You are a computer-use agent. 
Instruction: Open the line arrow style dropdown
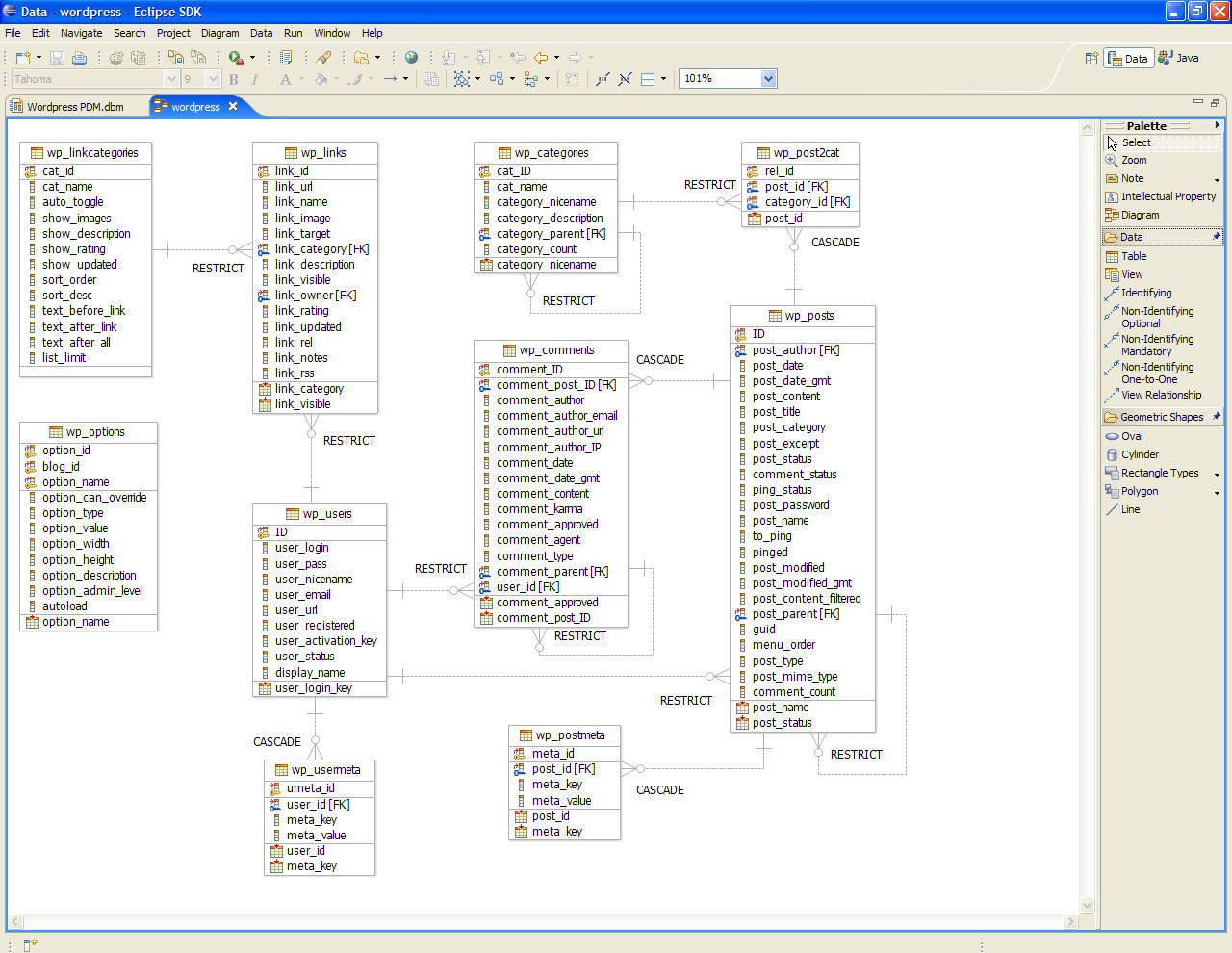pos(405,79)
